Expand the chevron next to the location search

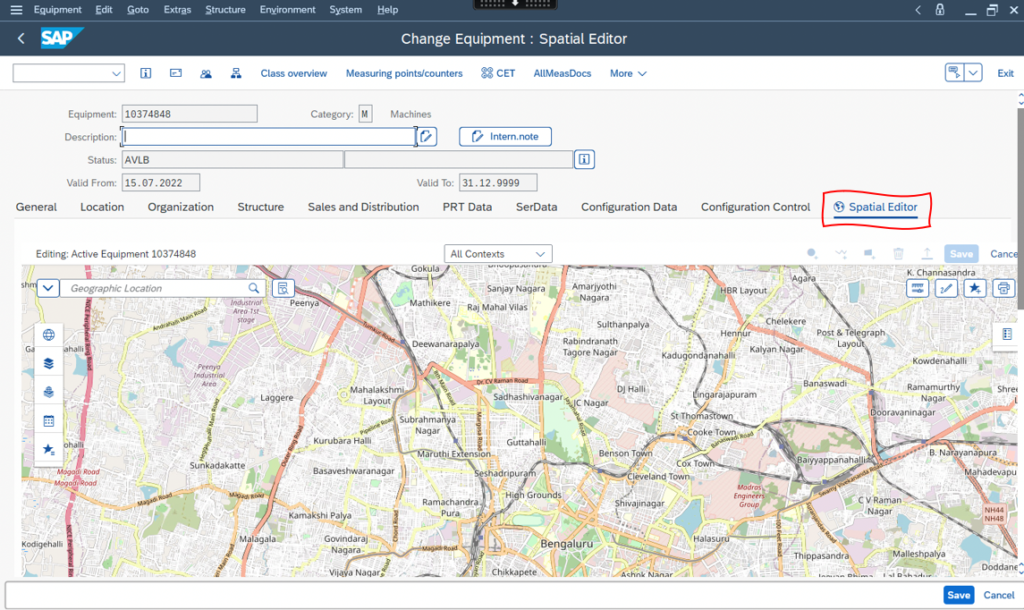(x=47, y=287)
